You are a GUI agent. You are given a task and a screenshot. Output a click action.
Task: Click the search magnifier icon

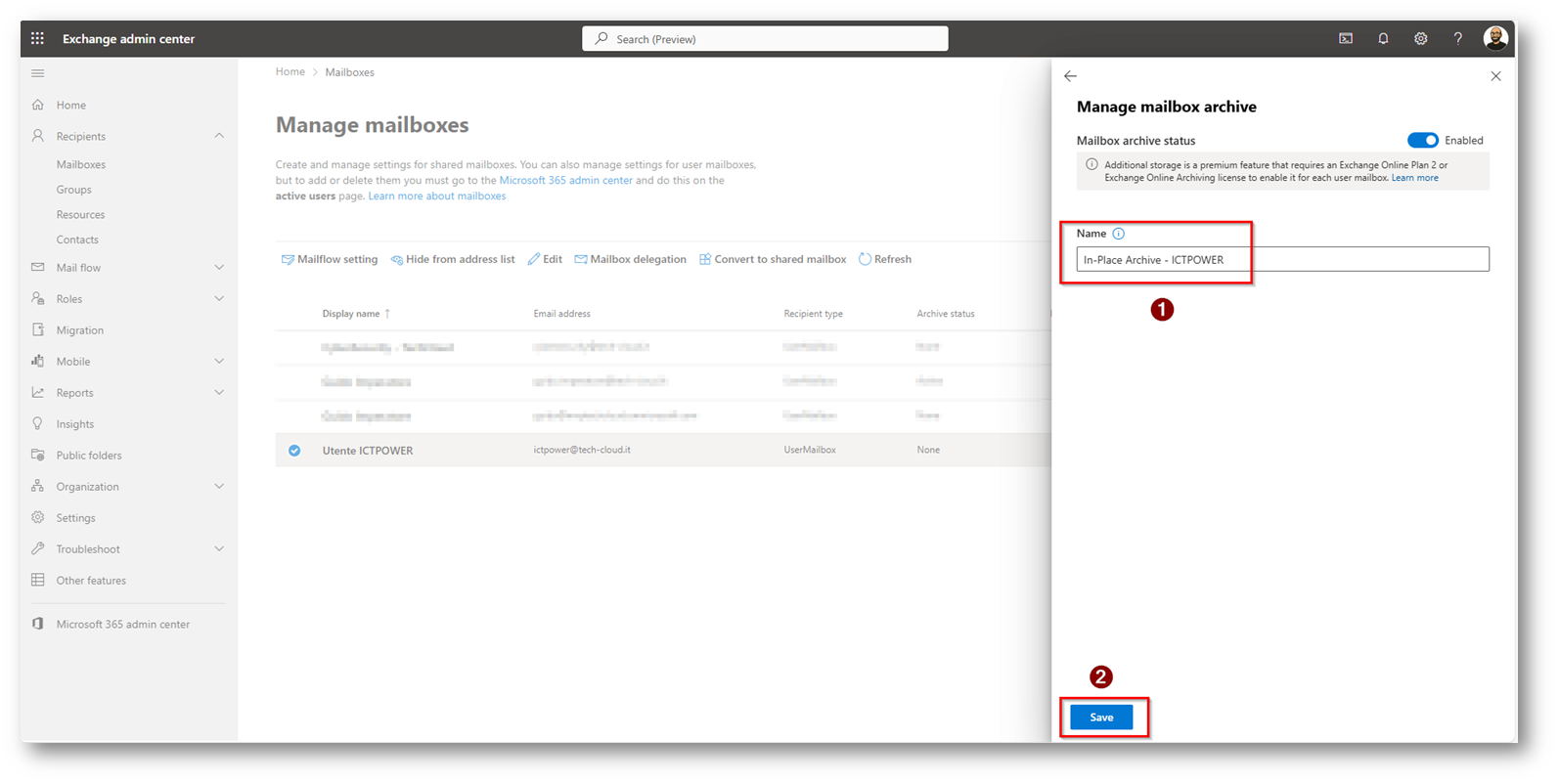(601, 38)
